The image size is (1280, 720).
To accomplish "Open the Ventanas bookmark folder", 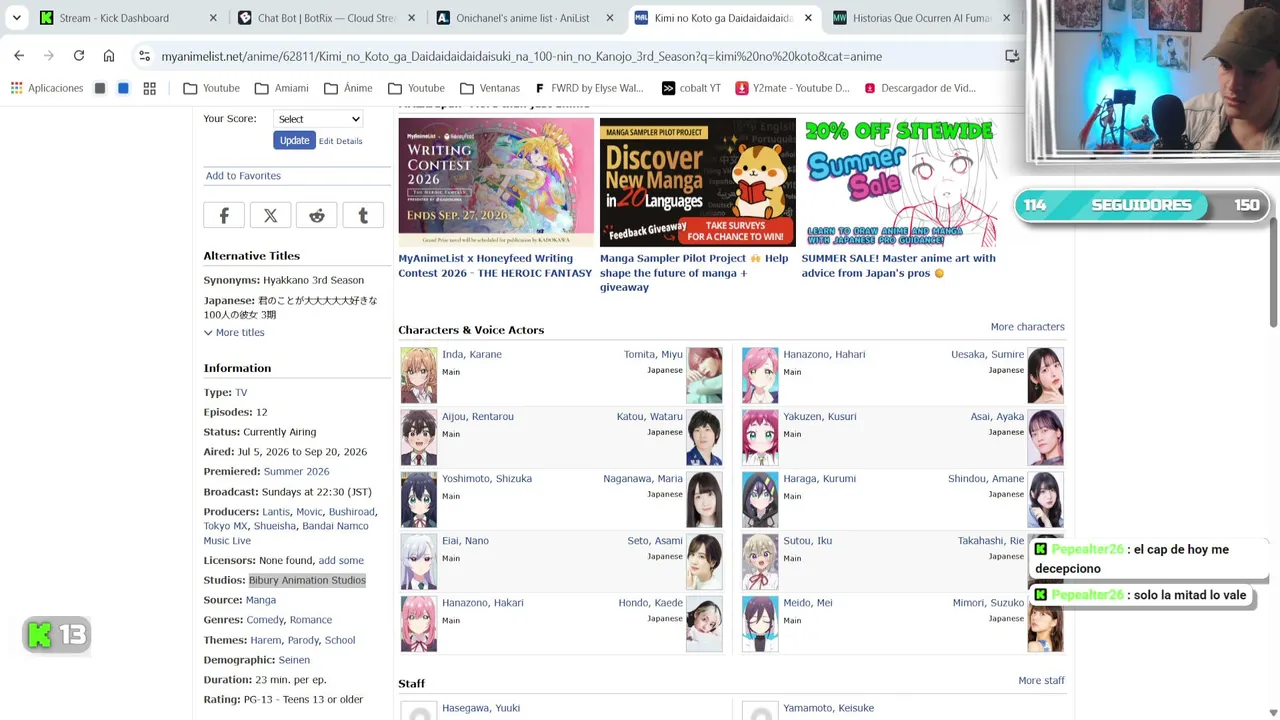I will point(489,88).
